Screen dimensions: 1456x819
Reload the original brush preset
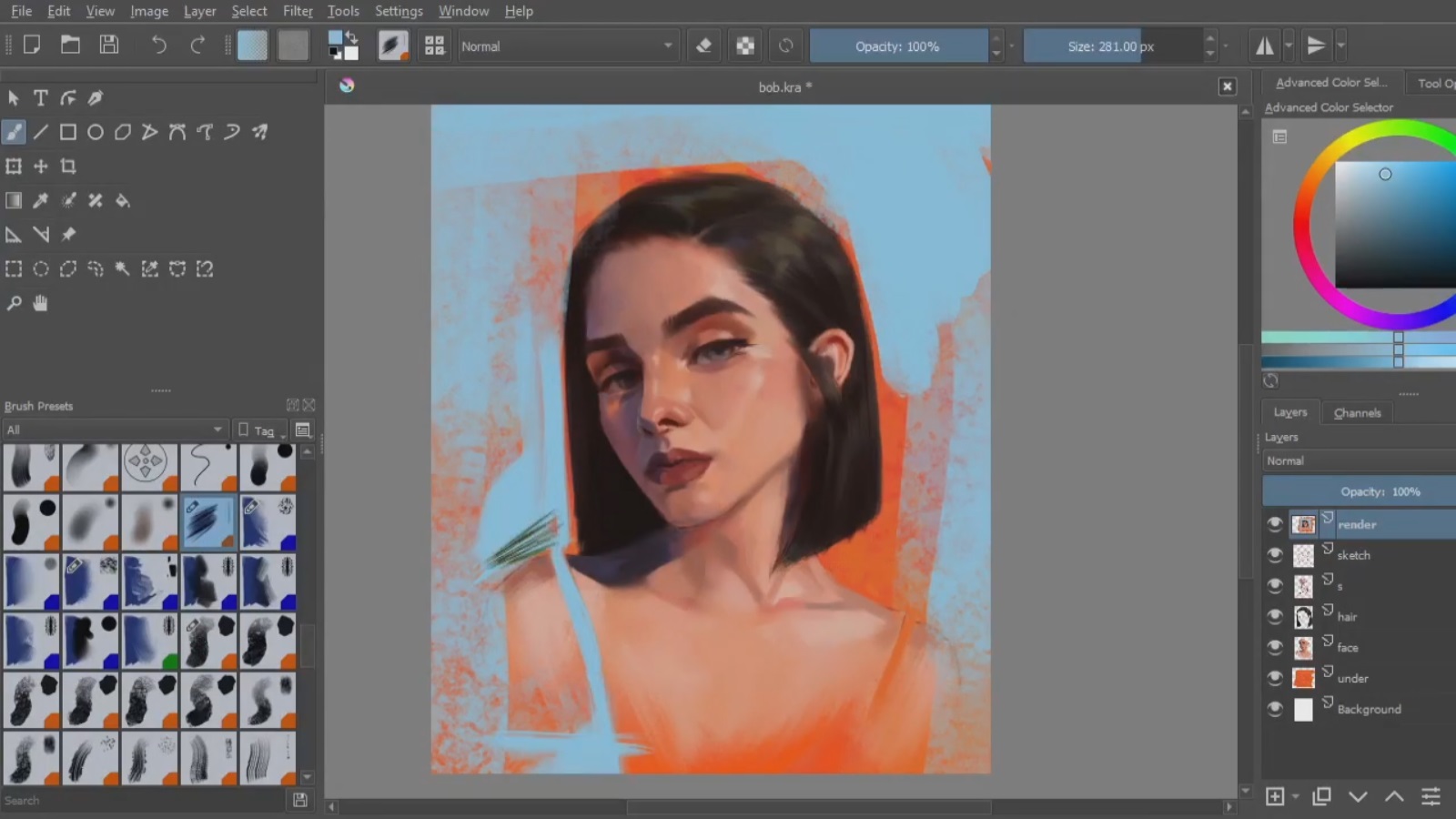(786, 45)
